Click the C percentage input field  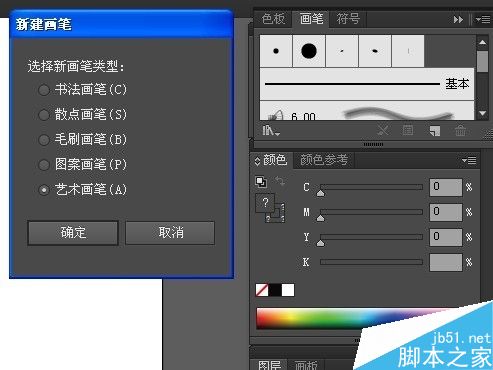point(446,187)
